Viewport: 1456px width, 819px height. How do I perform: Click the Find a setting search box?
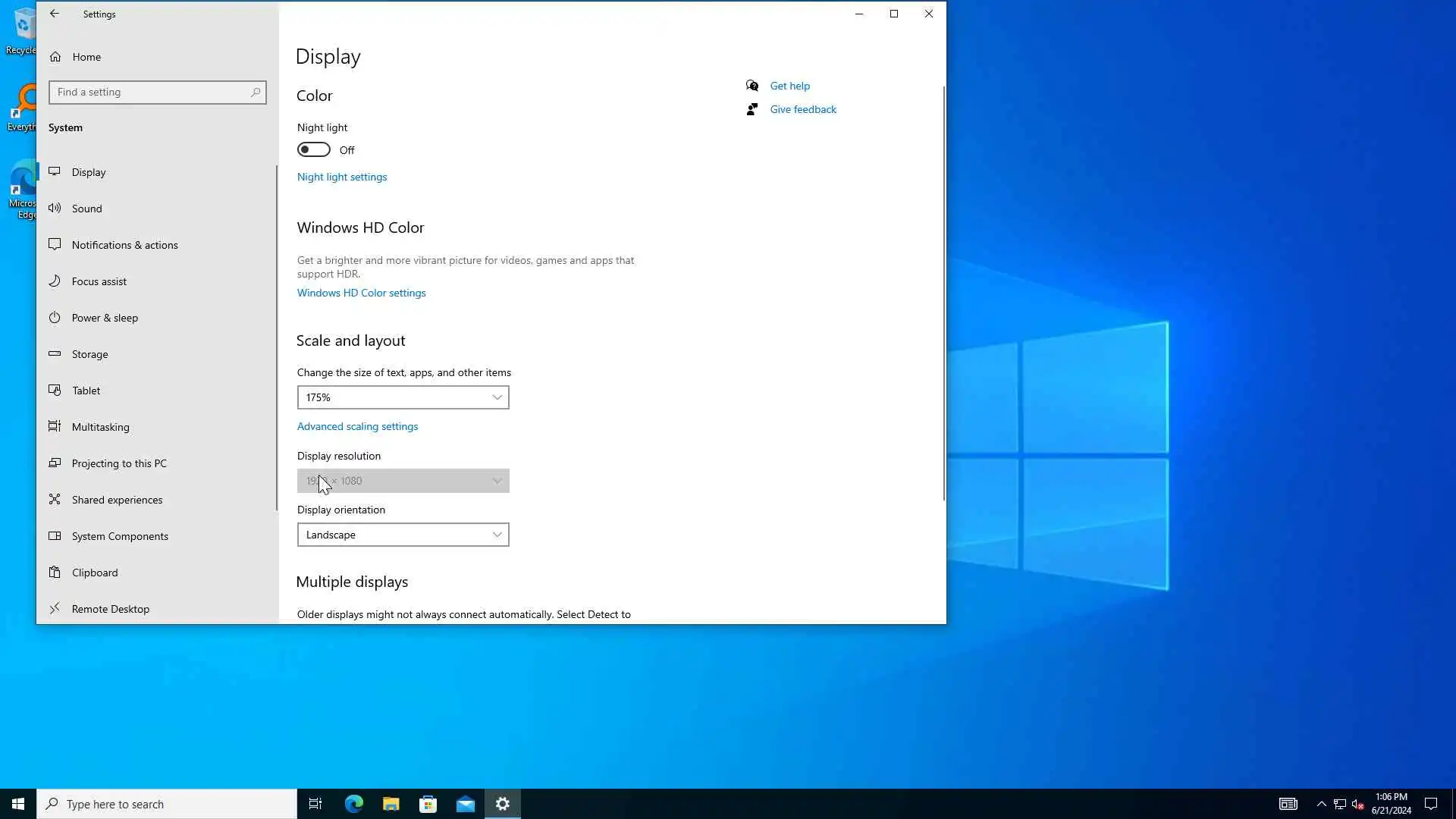[x=152, y=93]
